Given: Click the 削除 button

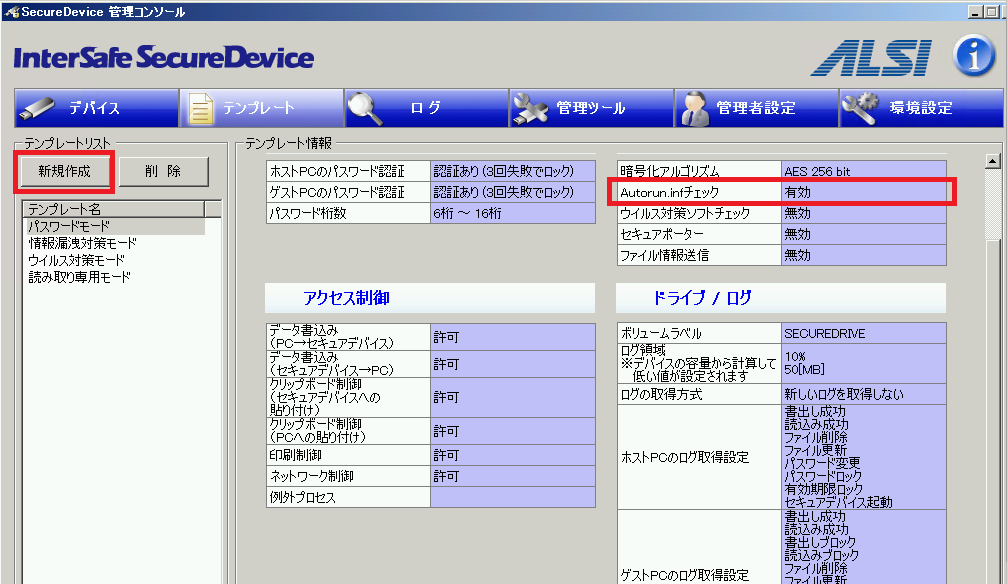Looking at the screenshot, I should coord(163,172).
